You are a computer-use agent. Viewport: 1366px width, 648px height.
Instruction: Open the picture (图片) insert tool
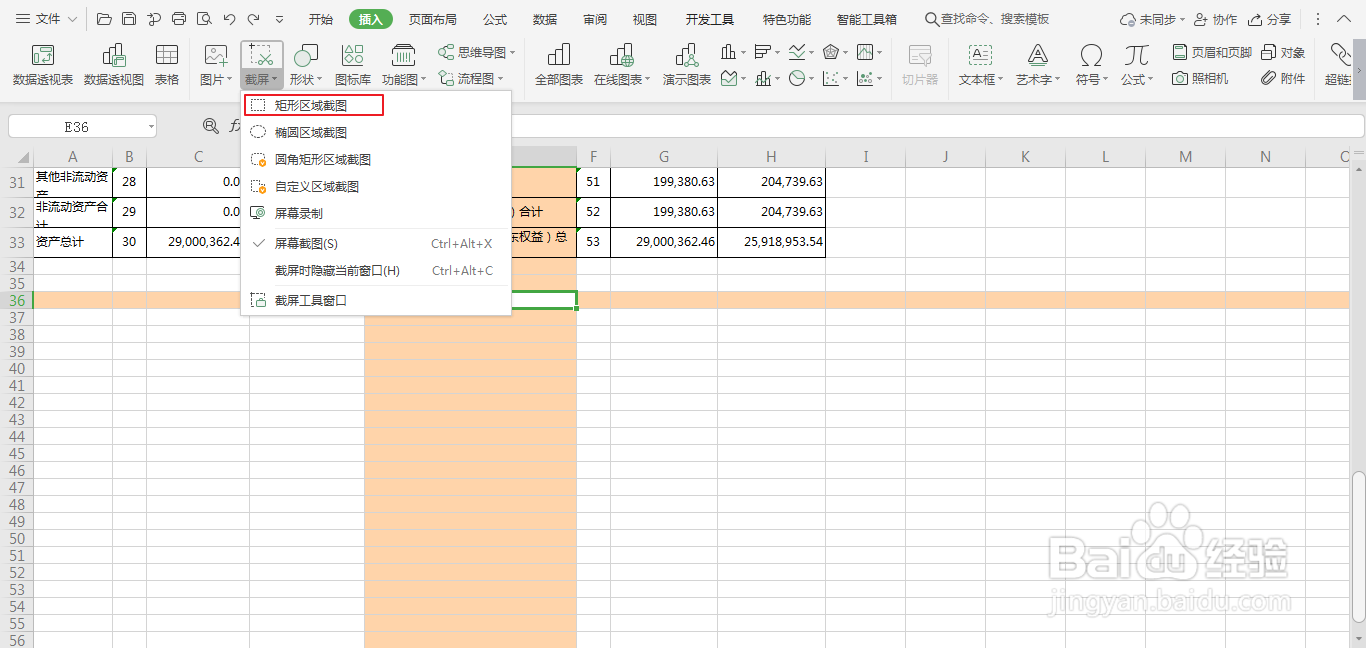click(x=216, y=64)
